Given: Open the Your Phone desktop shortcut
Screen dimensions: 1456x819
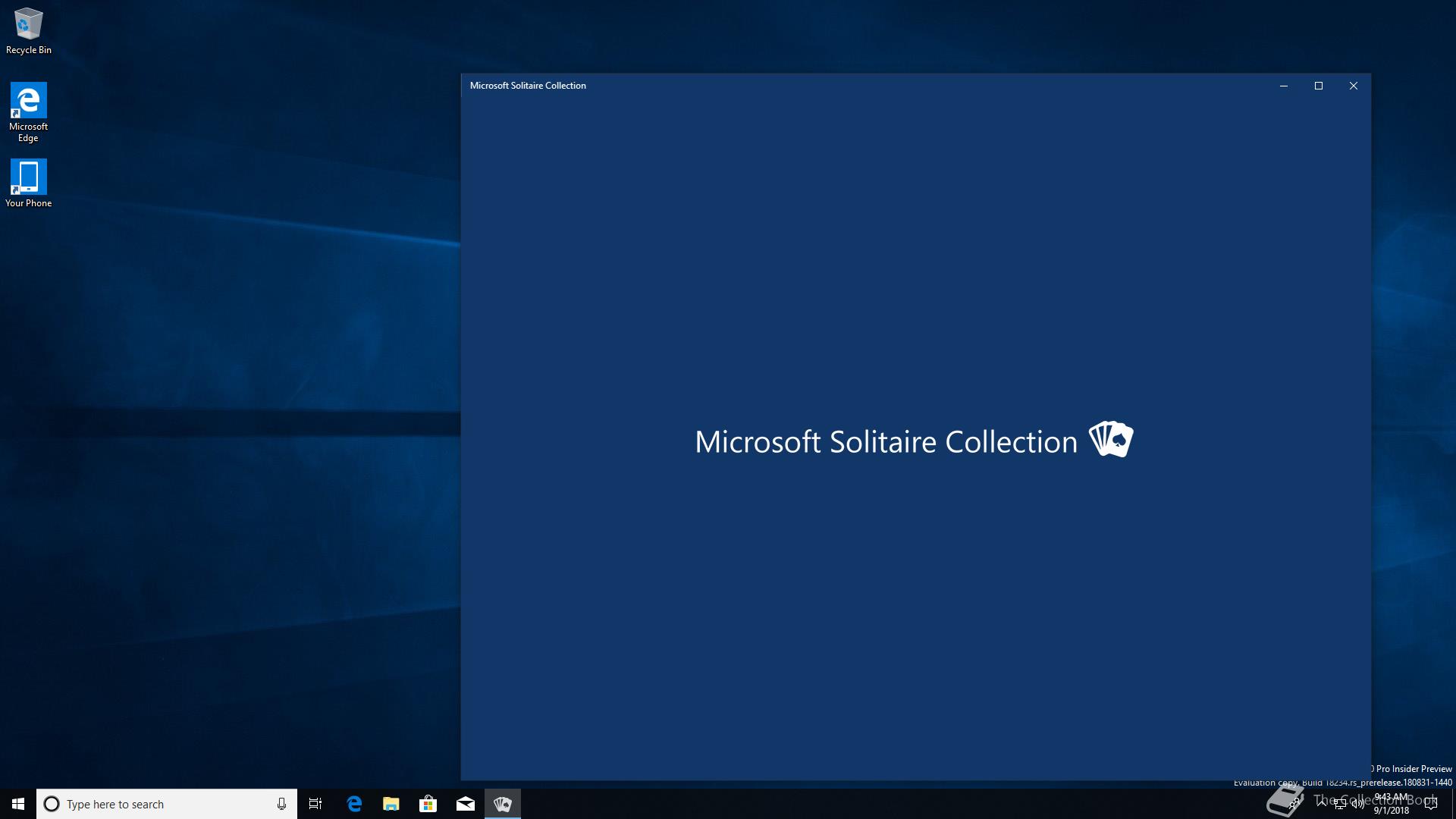Looking at the screenshot, I should tap(28, 183).
